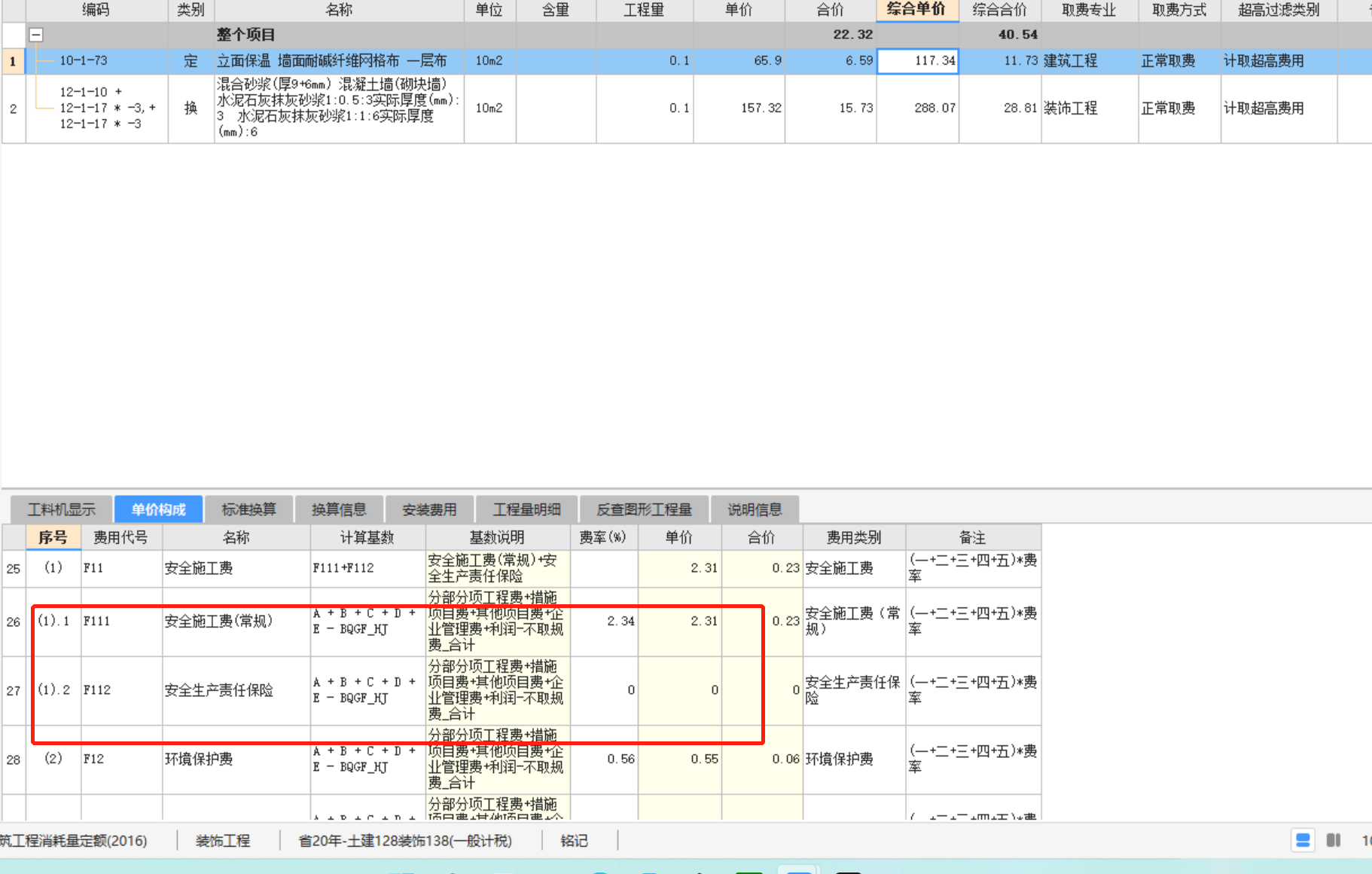
Task: Click the 综合单价 column header
Action: coord(916,10)
